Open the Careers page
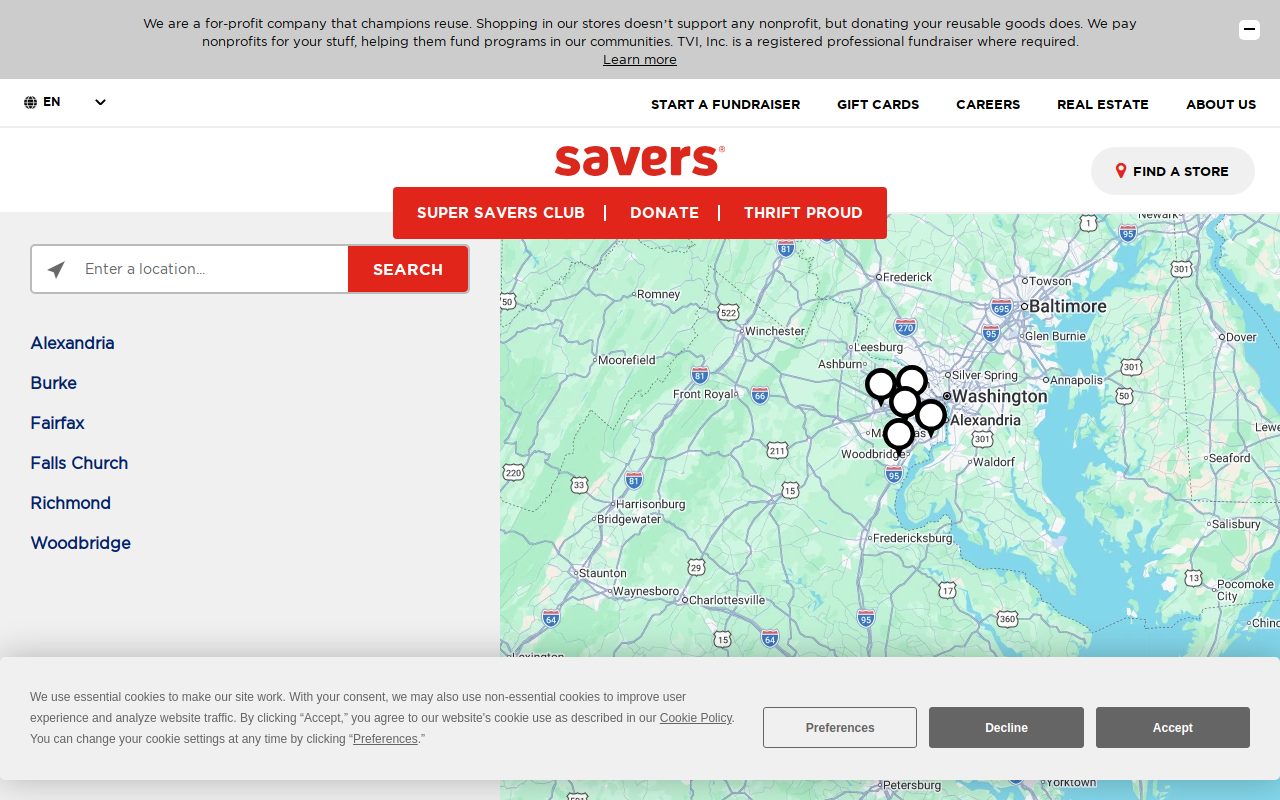Image resolution: width=1280 pixels, height=800 pixels. pos(988,104)
